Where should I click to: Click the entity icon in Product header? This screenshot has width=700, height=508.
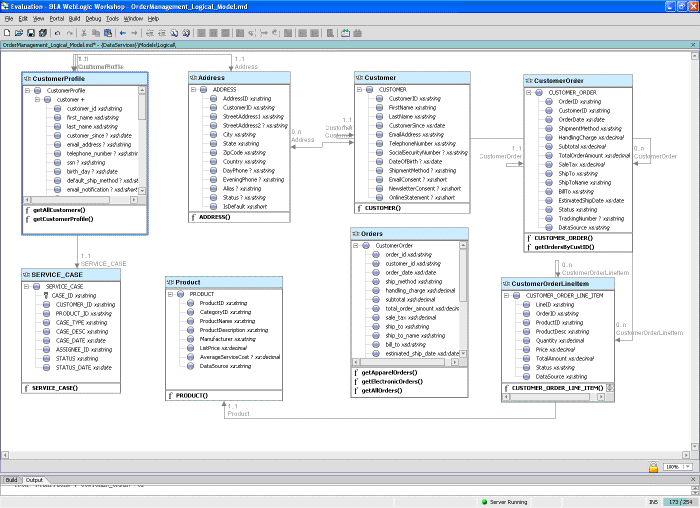tap(170, 282)
